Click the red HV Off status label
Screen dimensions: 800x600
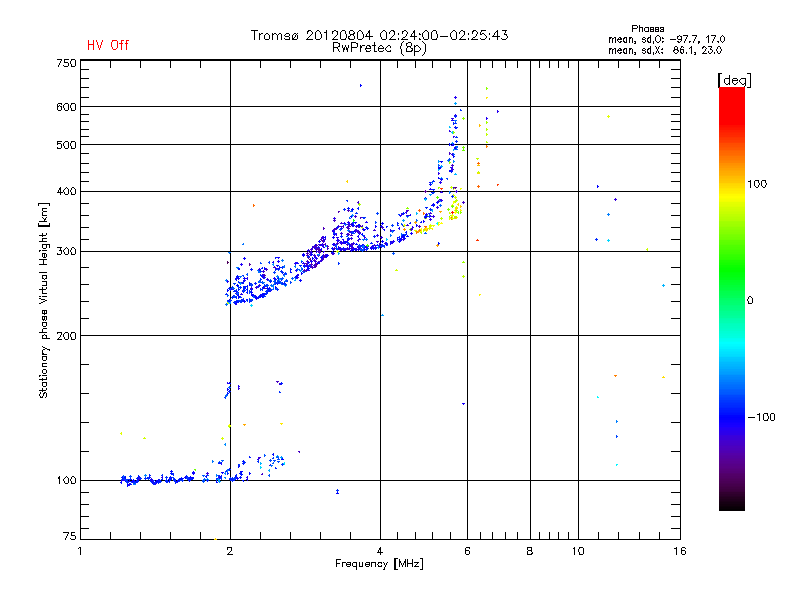tap(108, 45)
